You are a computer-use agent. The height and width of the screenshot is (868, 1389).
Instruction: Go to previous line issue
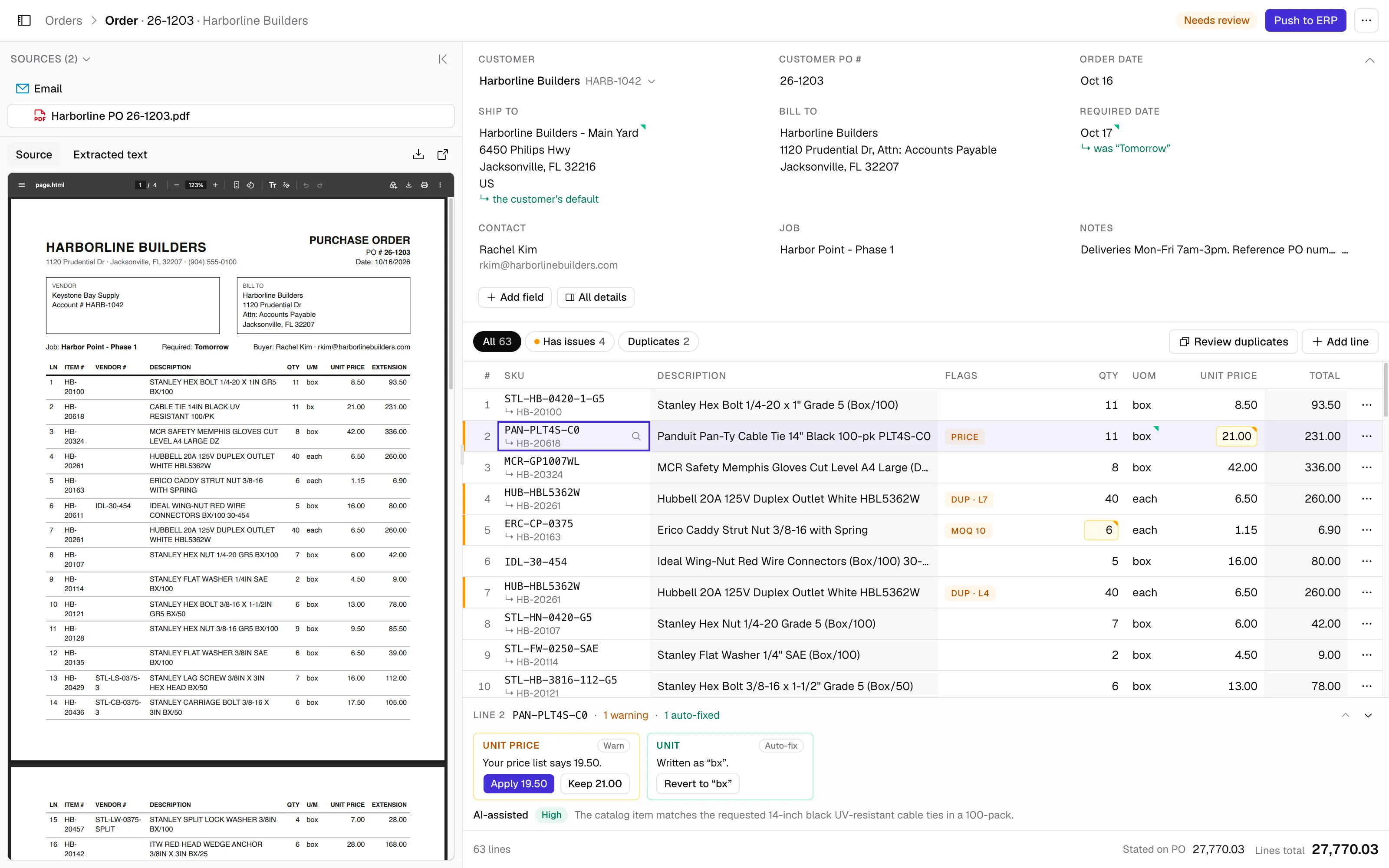pyautogui.click(x=1346, y=715)
